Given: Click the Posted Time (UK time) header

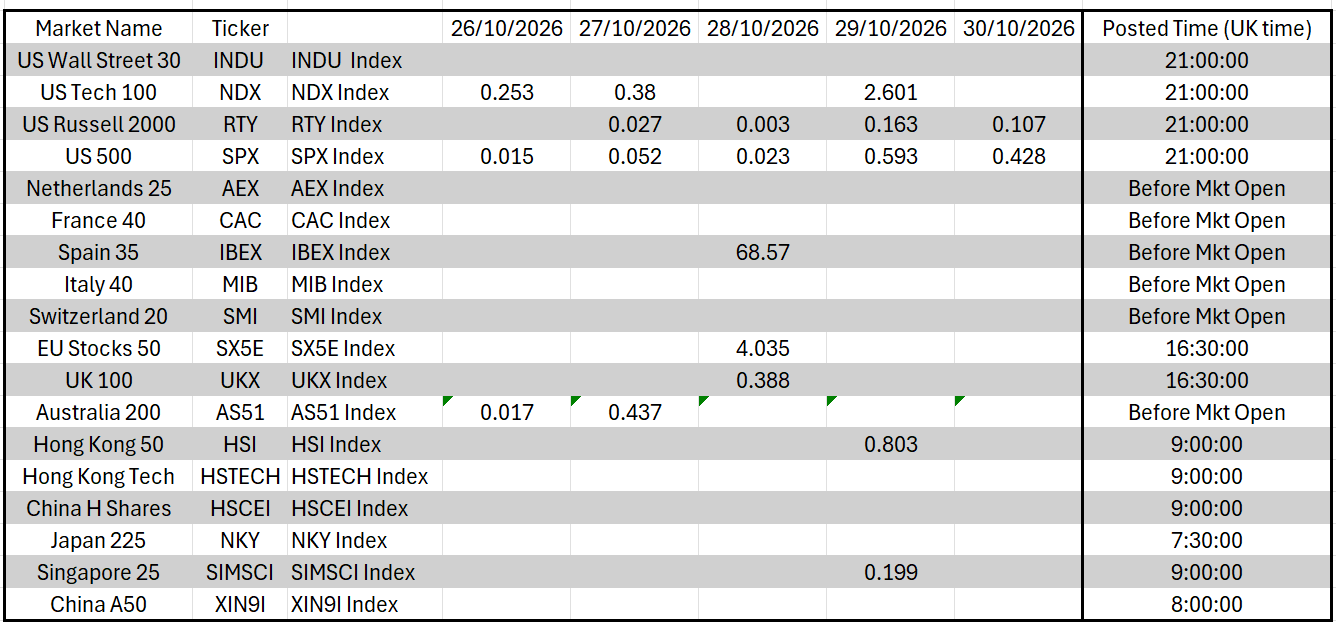Looking at the screenshot, I should [x=1207, y=28].
